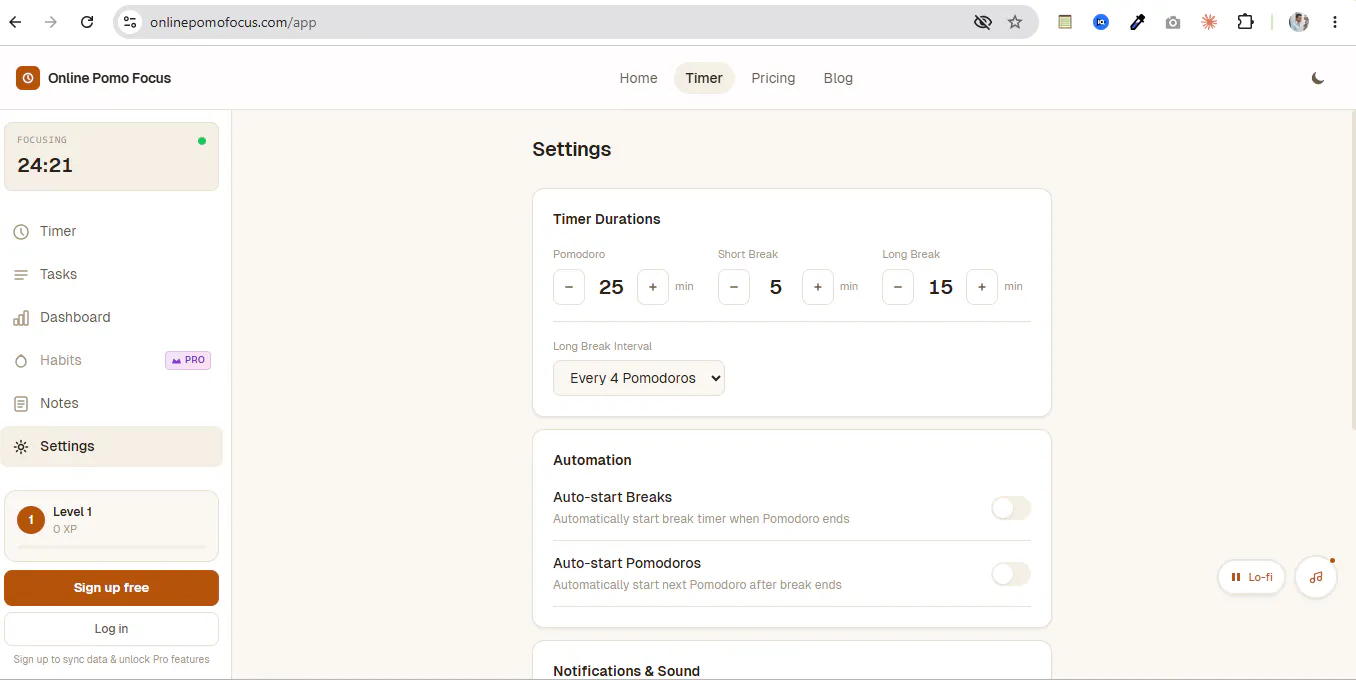Select the Timer nav tab
This screenshot has height=680, width=1356.
pyautogui.click(x=704, y=78)
